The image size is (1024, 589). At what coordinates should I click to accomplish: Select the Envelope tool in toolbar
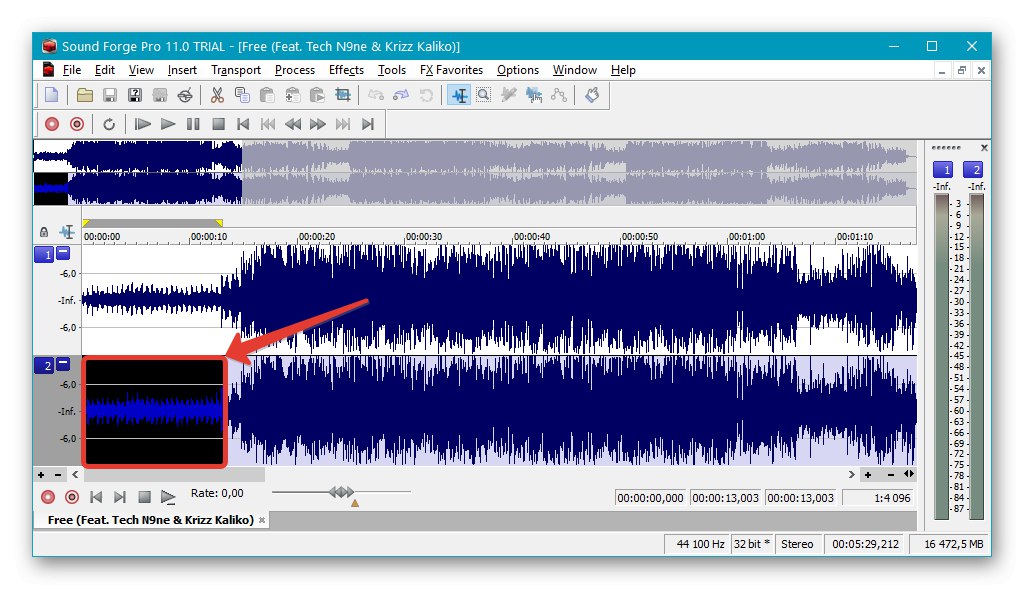pos(559,96)
